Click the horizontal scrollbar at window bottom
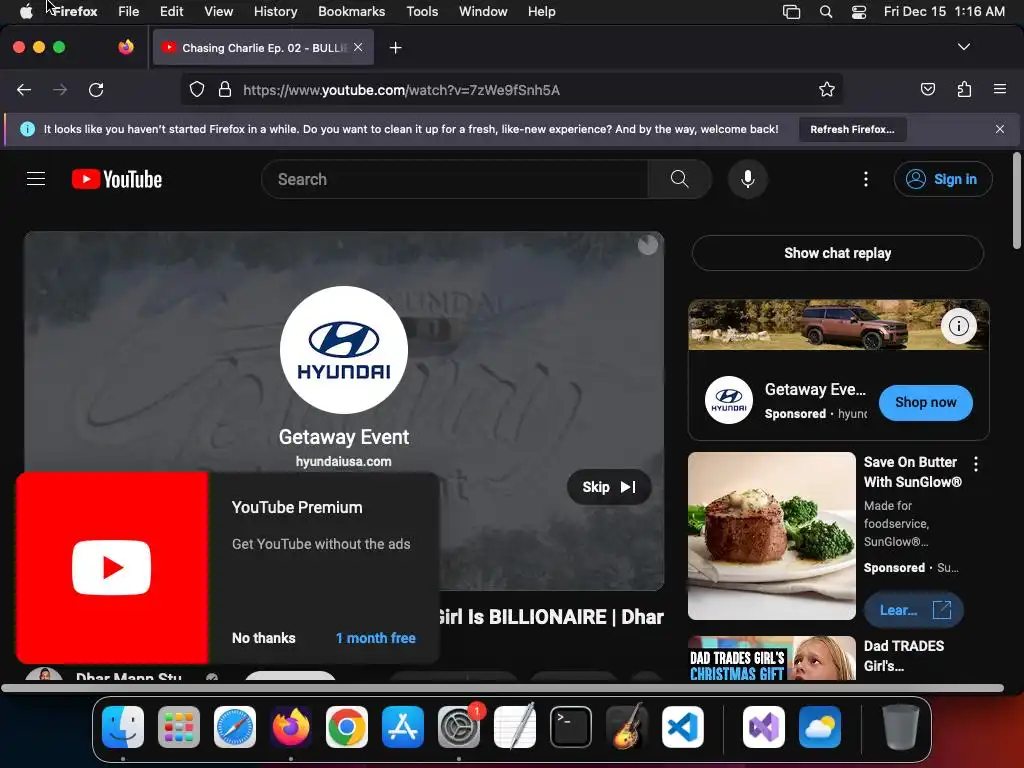Viewport: 1024px width, 768px height. tap(502, 688)
